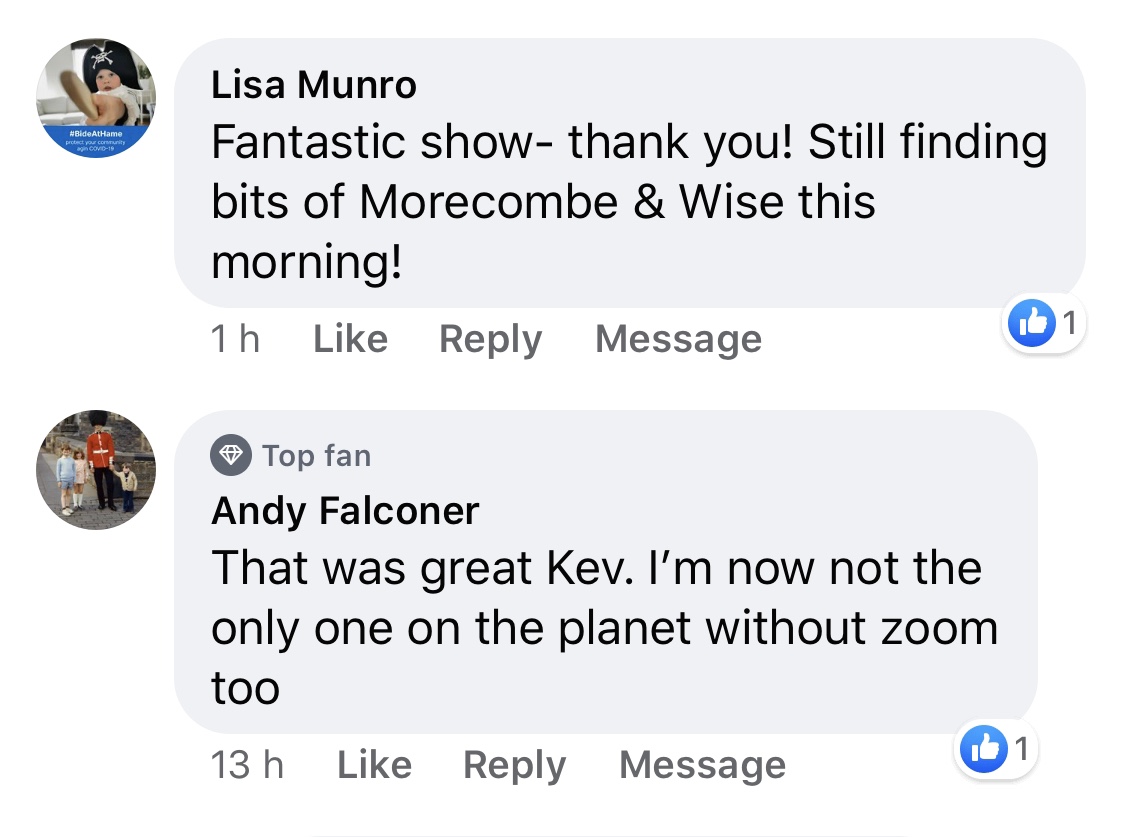Select the Morecombe & Wise comment text
The width and height of the screenshot is (1125, 837).
[629, 202]
